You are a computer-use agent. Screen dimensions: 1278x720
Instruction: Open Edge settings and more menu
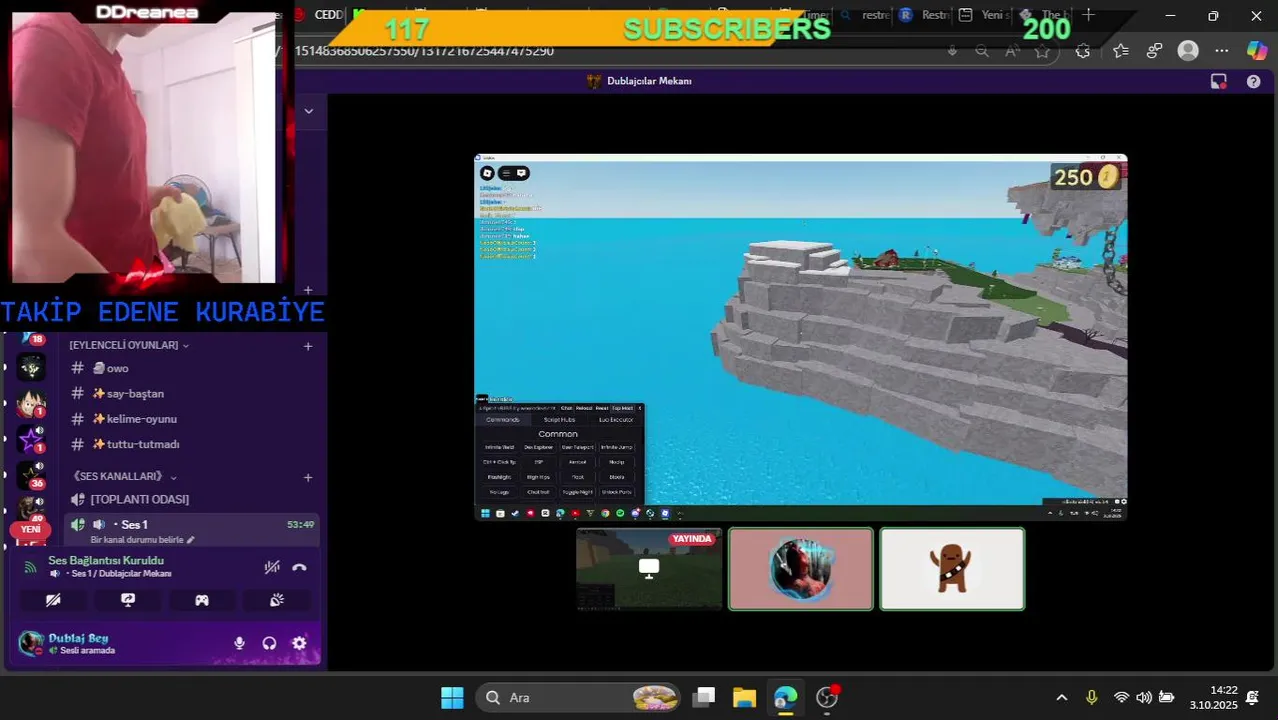[x=1222, y=50]
